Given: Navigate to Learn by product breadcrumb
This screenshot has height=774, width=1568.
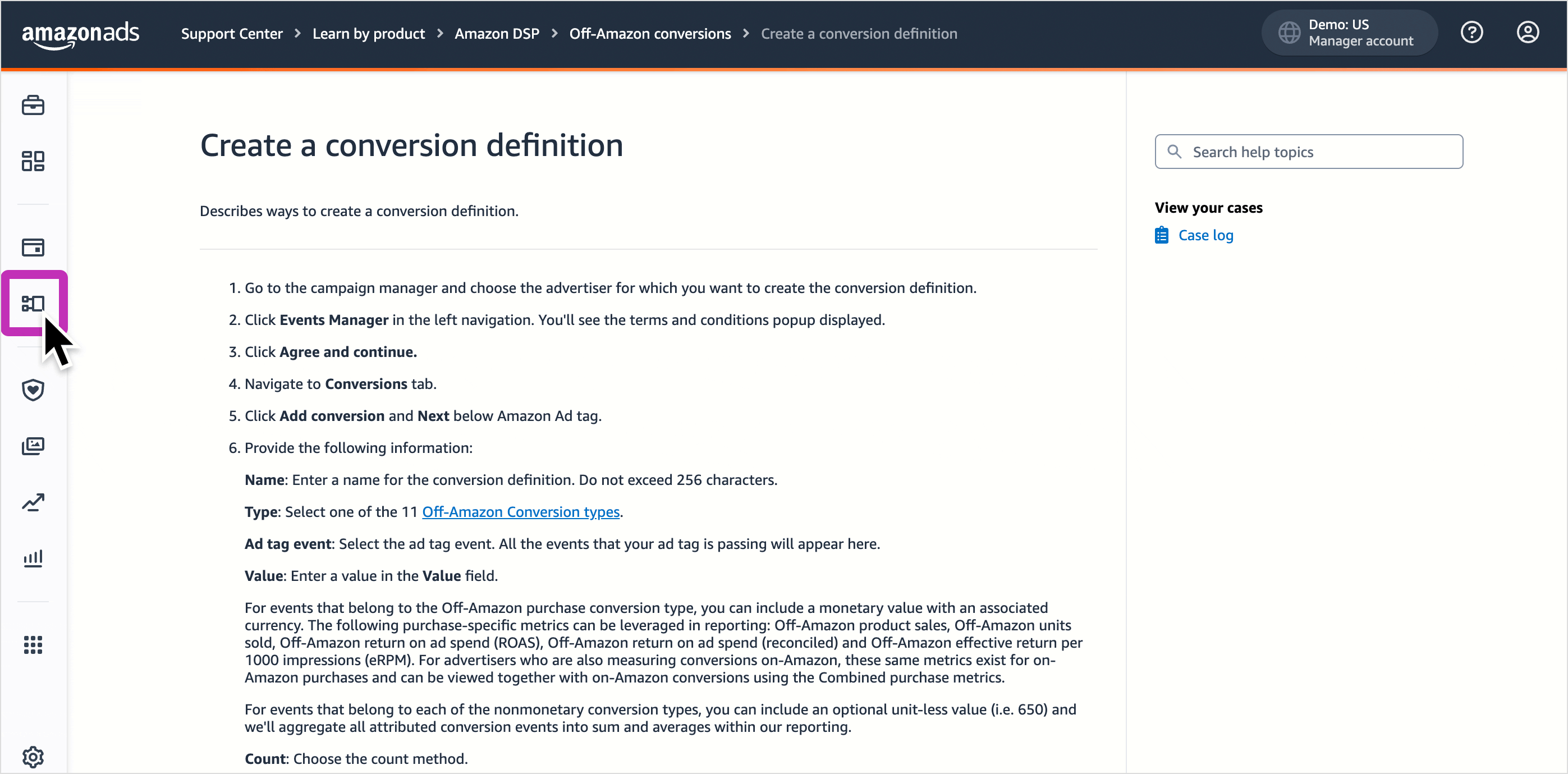Looking at the screenshot, I should [x=368, y=34].
